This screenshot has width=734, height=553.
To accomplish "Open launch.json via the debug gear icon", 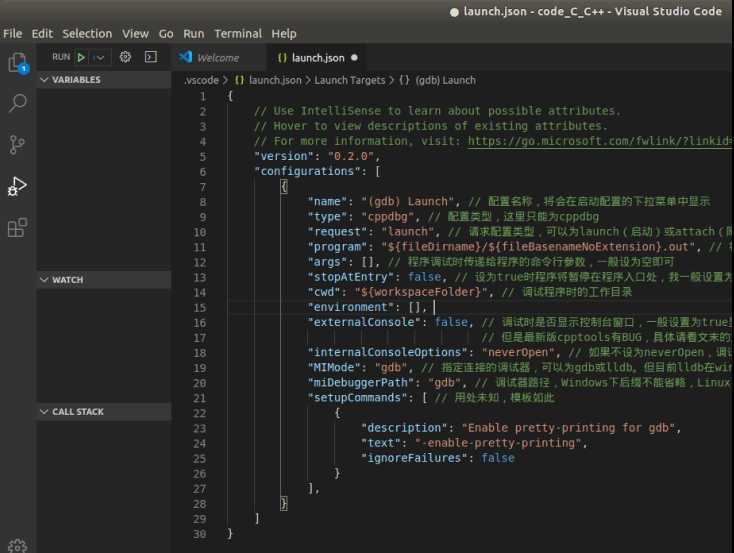I will [125, 57].
